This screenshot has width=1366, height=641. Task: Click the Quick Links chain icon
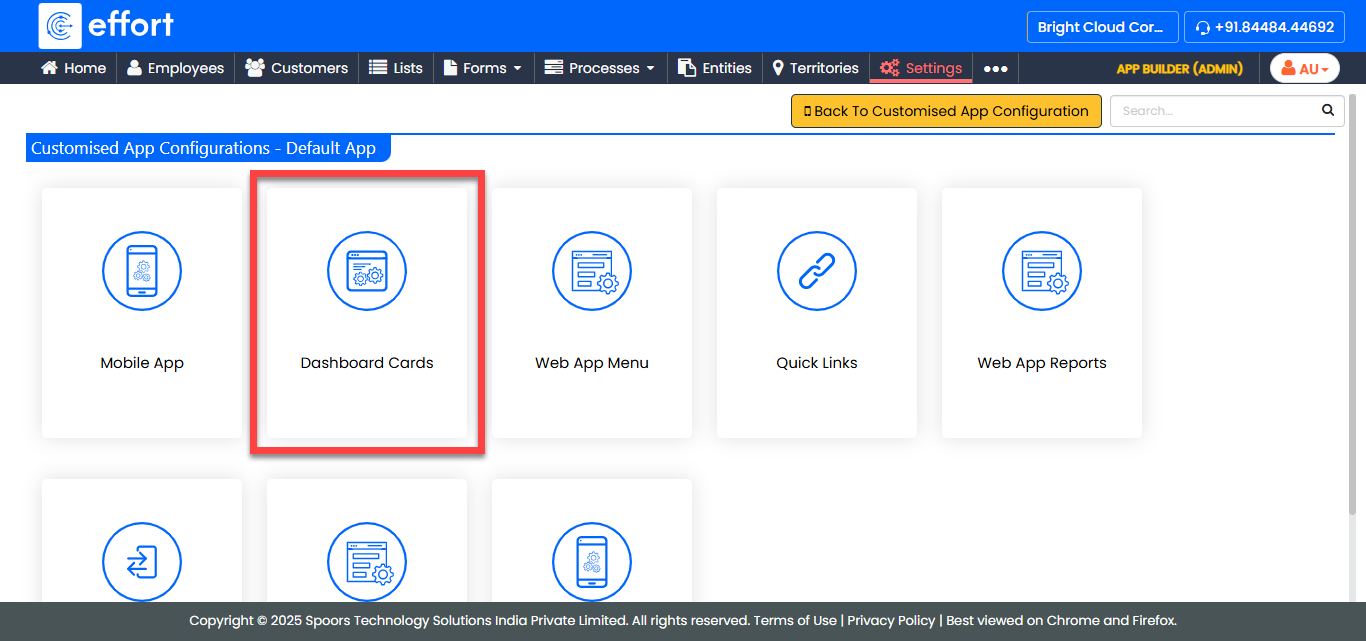pos(817,272)
